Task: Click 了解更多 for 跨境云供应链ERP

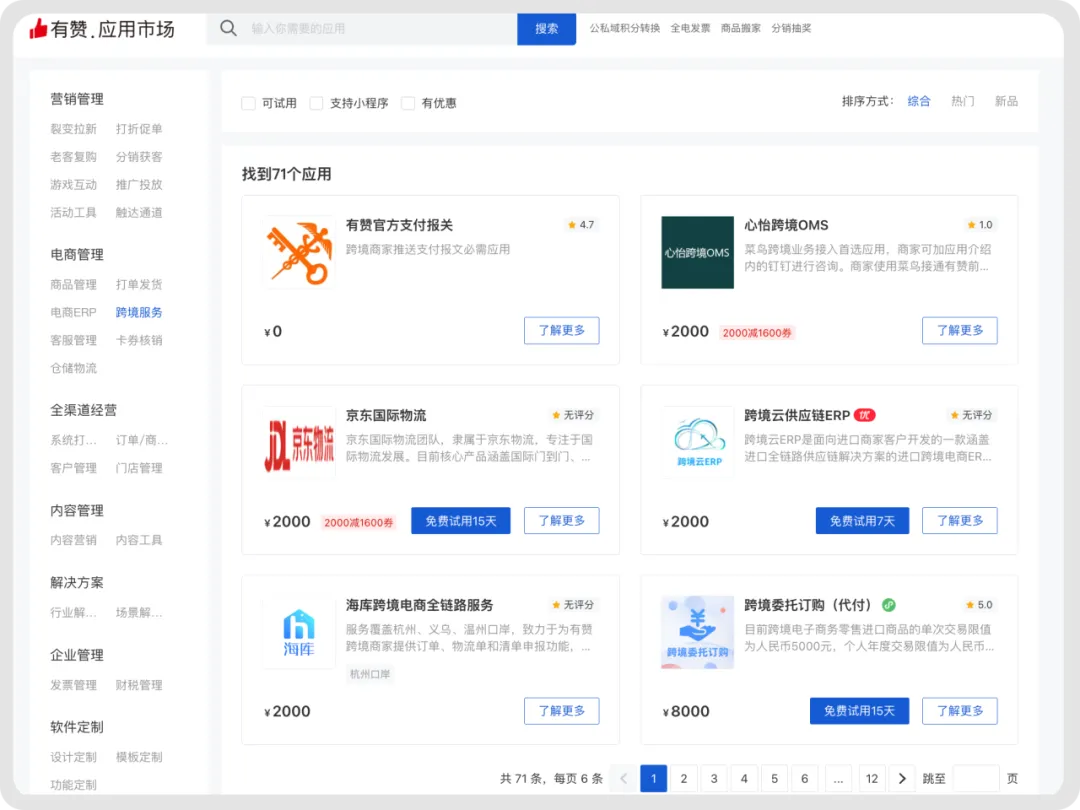Action: (959, 521)
